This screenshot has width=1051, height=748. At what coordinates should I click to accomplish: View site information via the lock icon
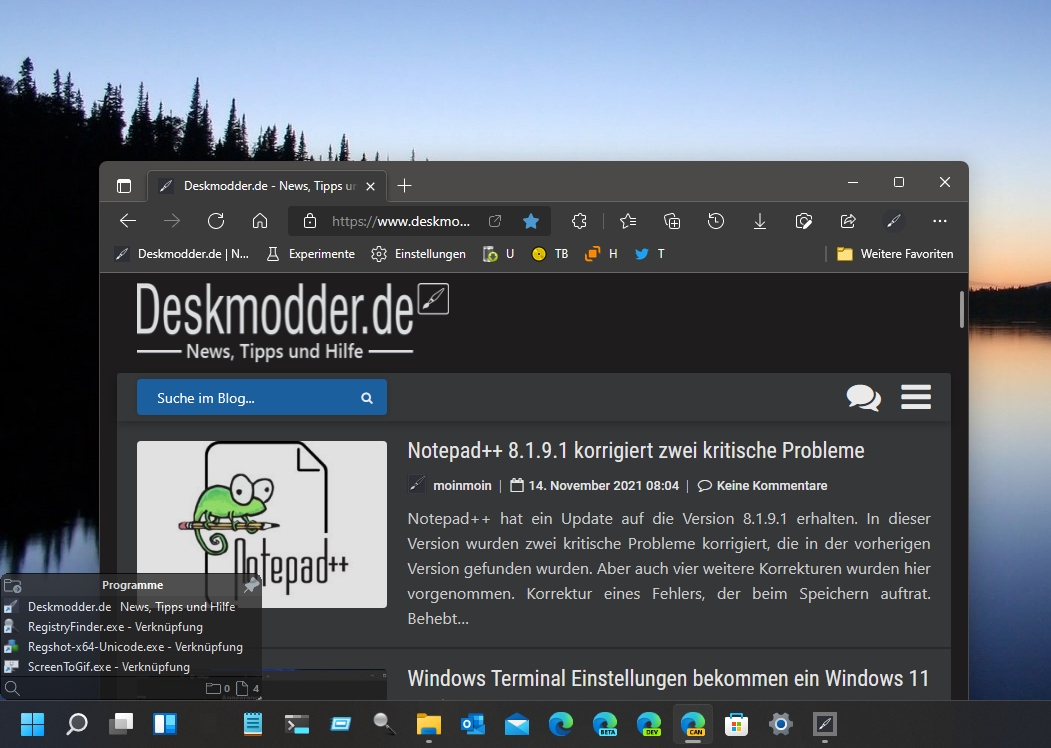point(310,221)
